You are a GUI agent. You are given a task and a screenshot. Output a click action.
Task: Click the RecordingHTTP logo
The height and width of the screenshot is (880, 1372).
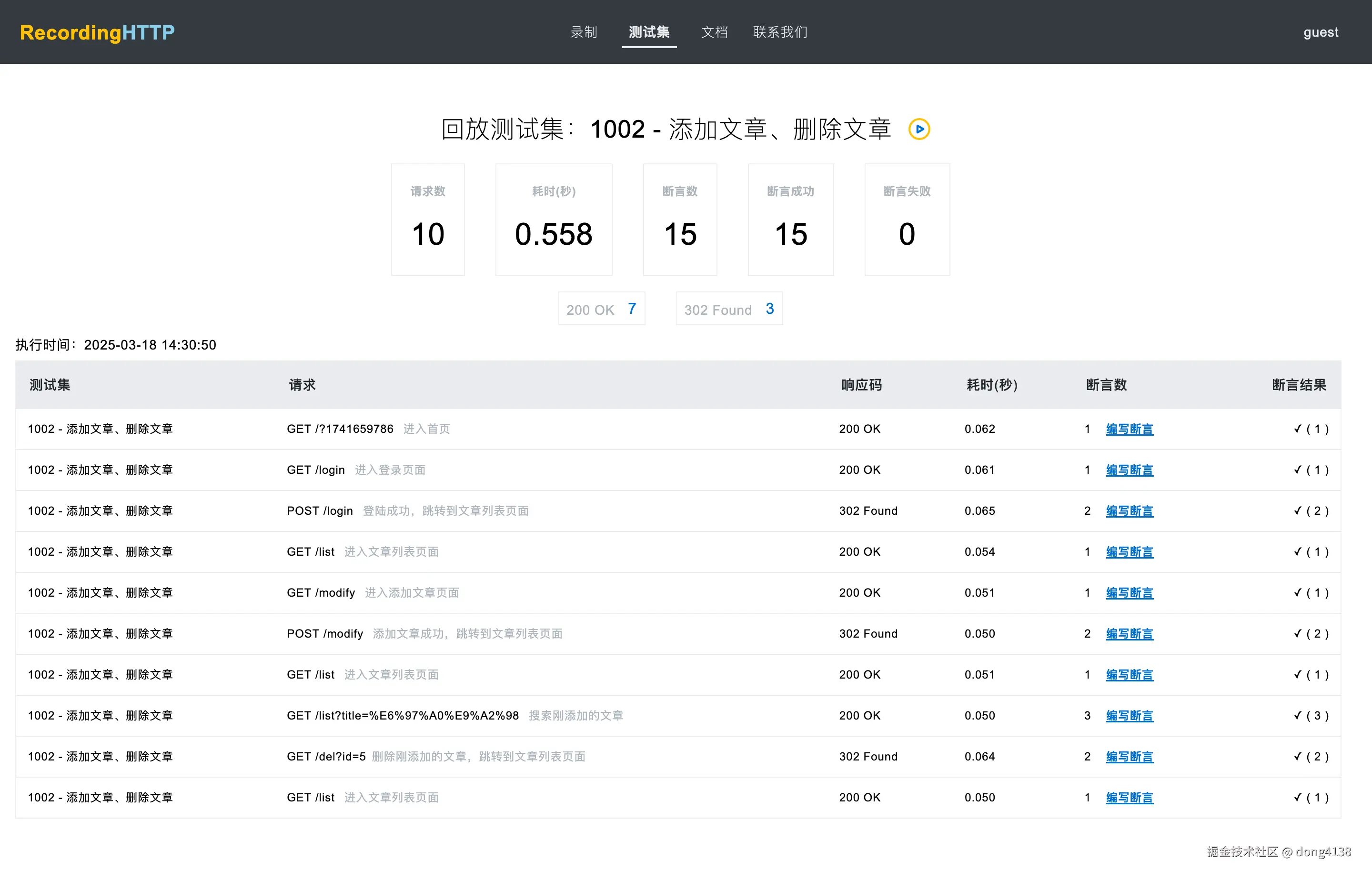[97, 32]
